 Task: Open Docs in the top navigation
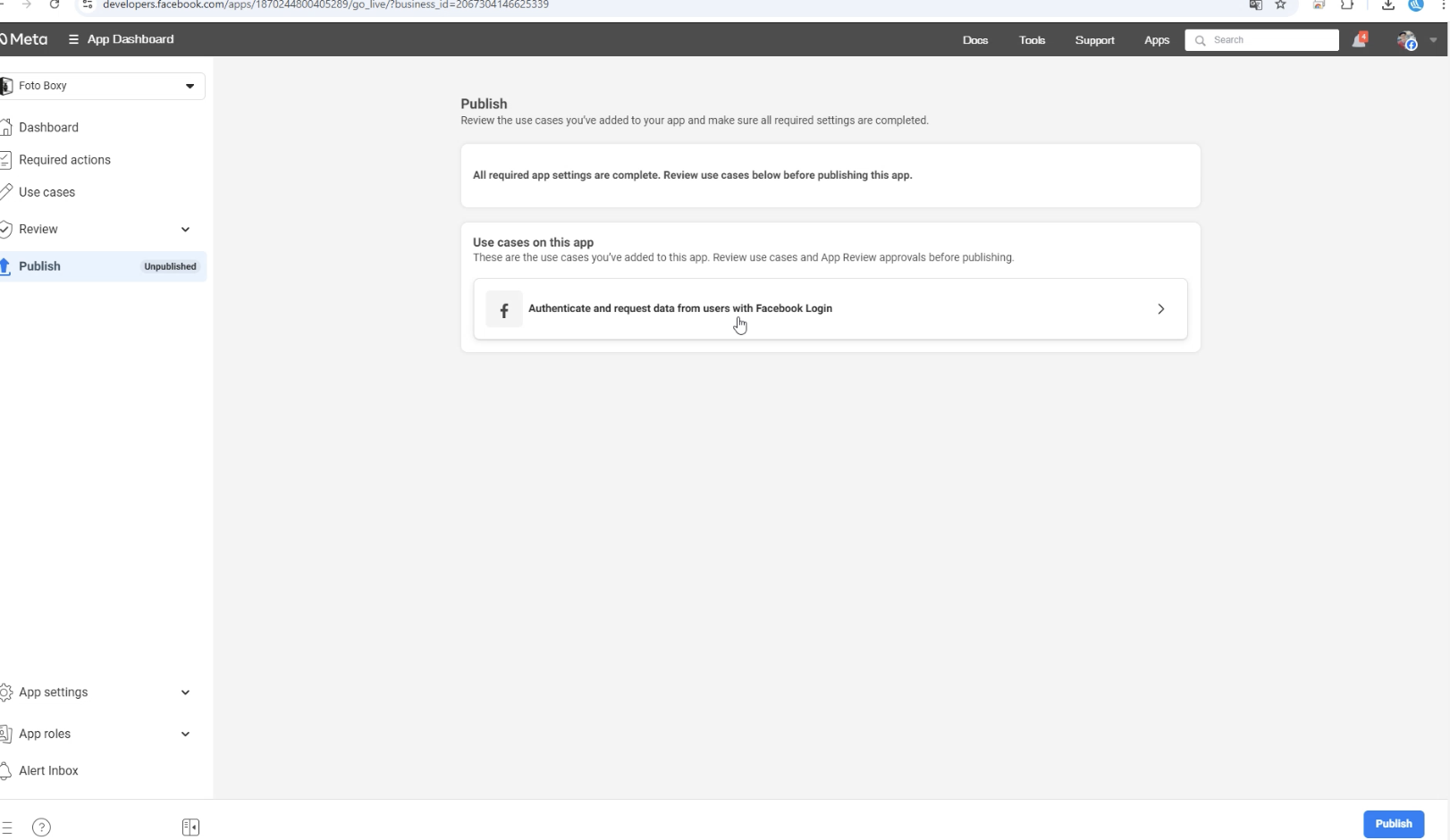(975, 40)
